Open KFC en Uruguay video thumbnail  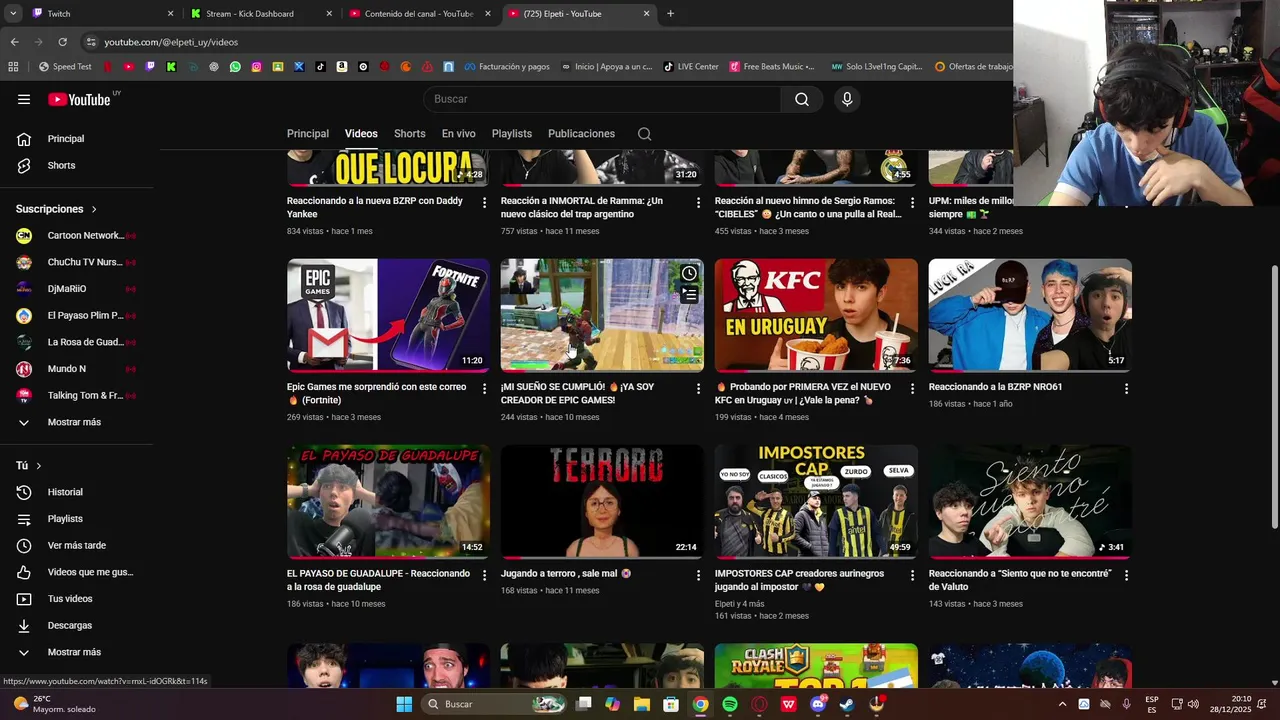tap(816, 315)
